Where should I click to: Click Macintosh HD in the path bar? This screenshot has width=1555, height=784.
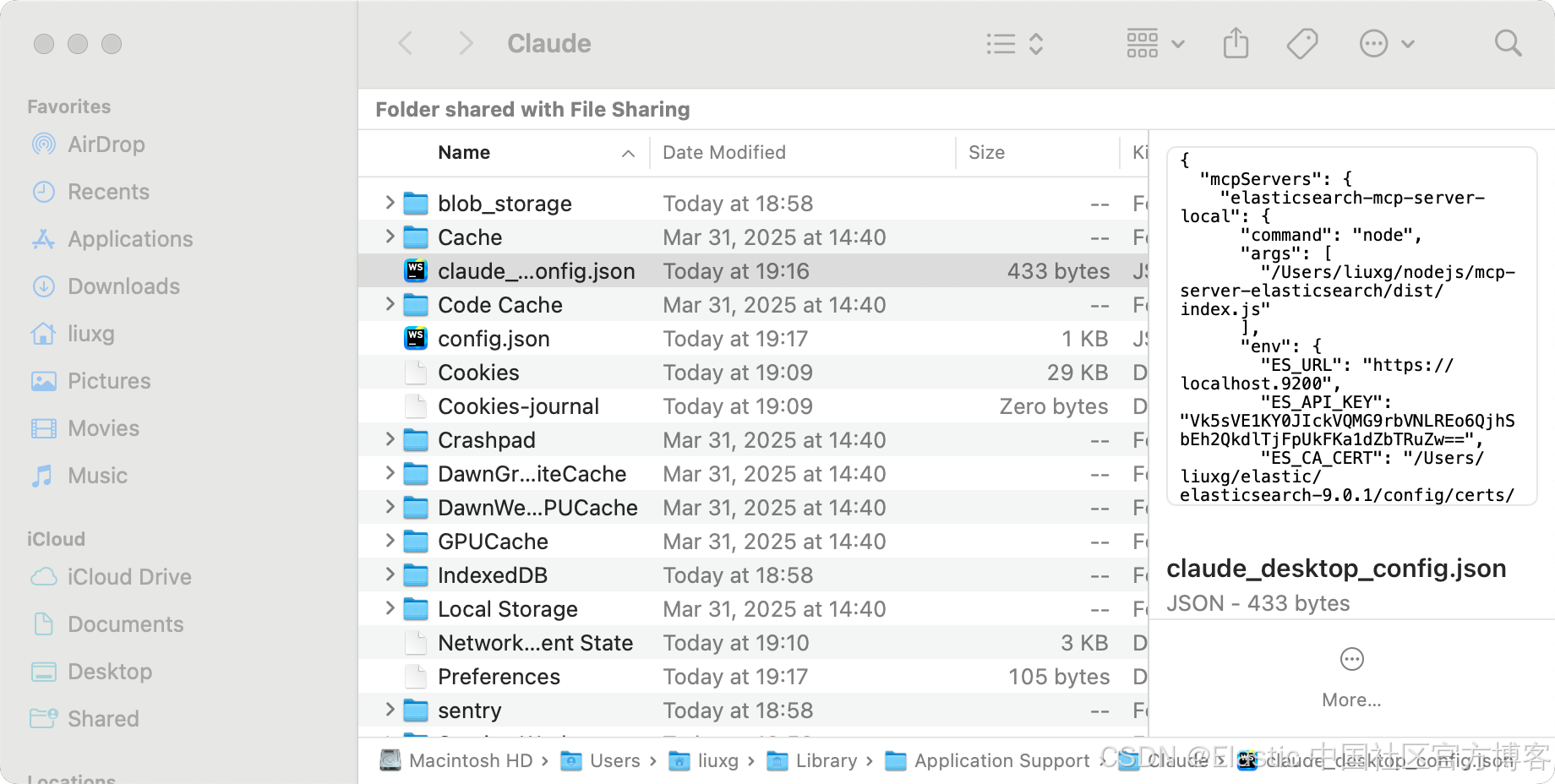(456, 760)
